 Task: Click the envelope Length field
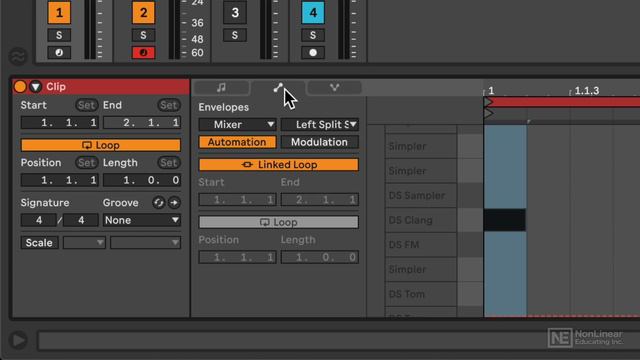[320, 257]
